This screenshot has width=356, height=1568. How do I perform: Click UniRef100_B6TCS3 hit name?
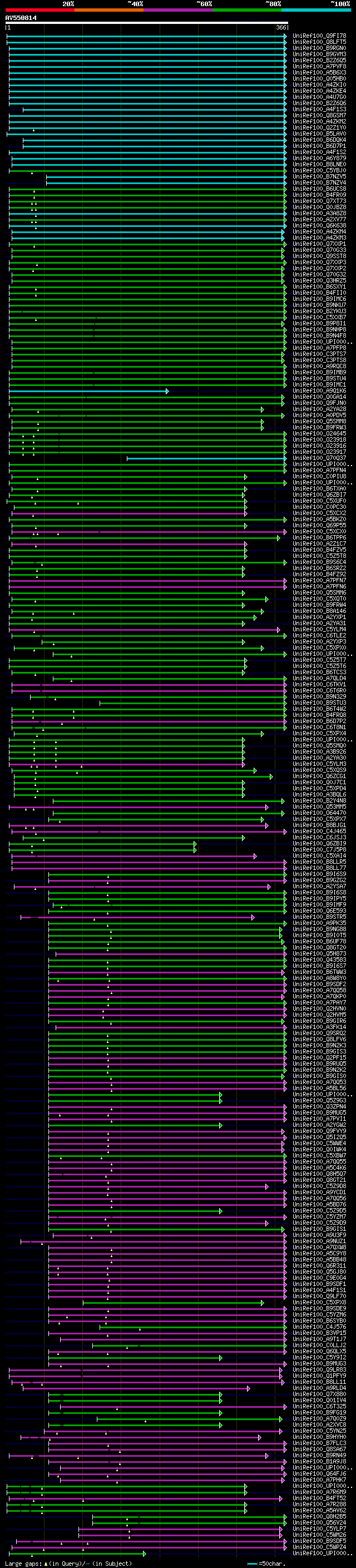coord(319,672)
